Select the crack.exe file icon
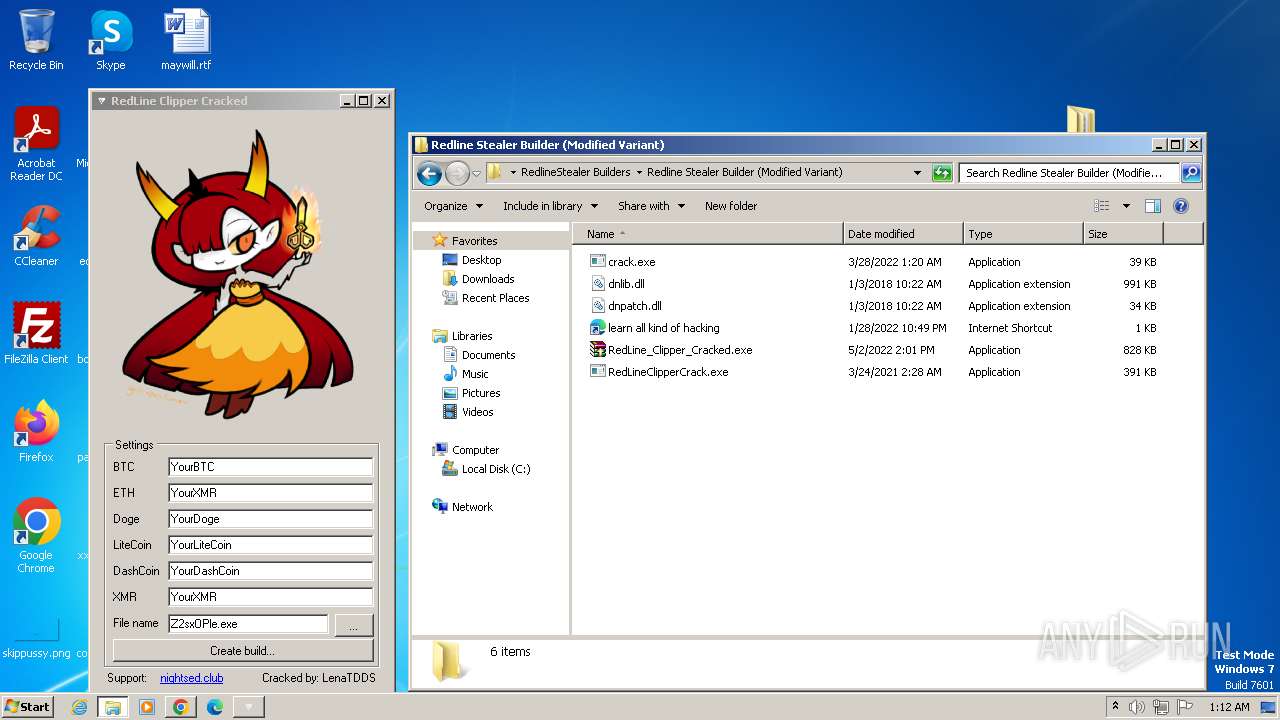 (598, 262)
